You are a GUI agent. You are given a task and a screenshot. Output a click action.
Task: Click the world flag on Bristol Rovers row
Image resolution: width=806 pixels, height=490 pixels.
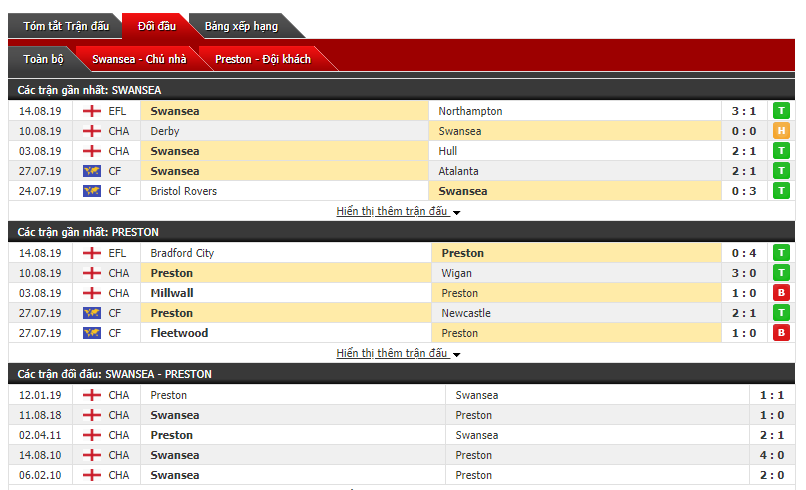pyautogui.click(x=91, y=191)
